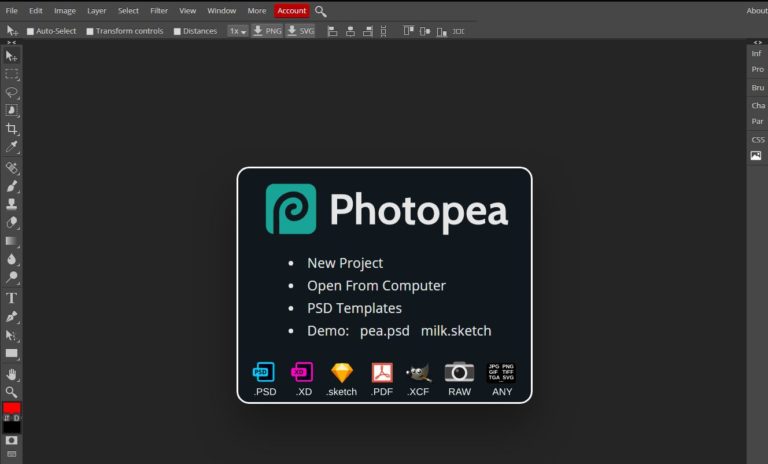
Task: Click the black background color swatch
Action: (11, 427)
